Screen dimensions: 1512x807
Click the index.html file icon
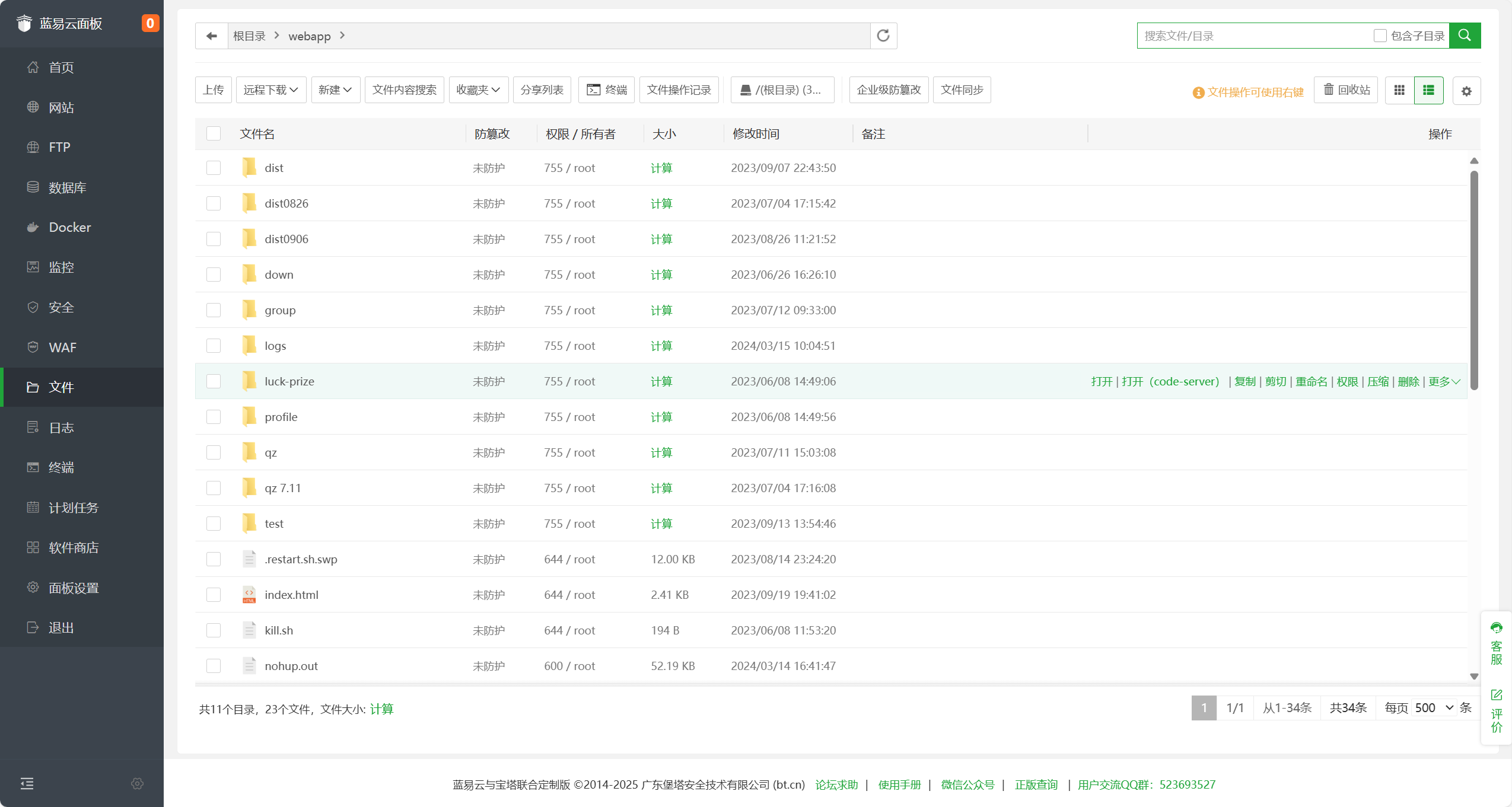pos(249,594)
